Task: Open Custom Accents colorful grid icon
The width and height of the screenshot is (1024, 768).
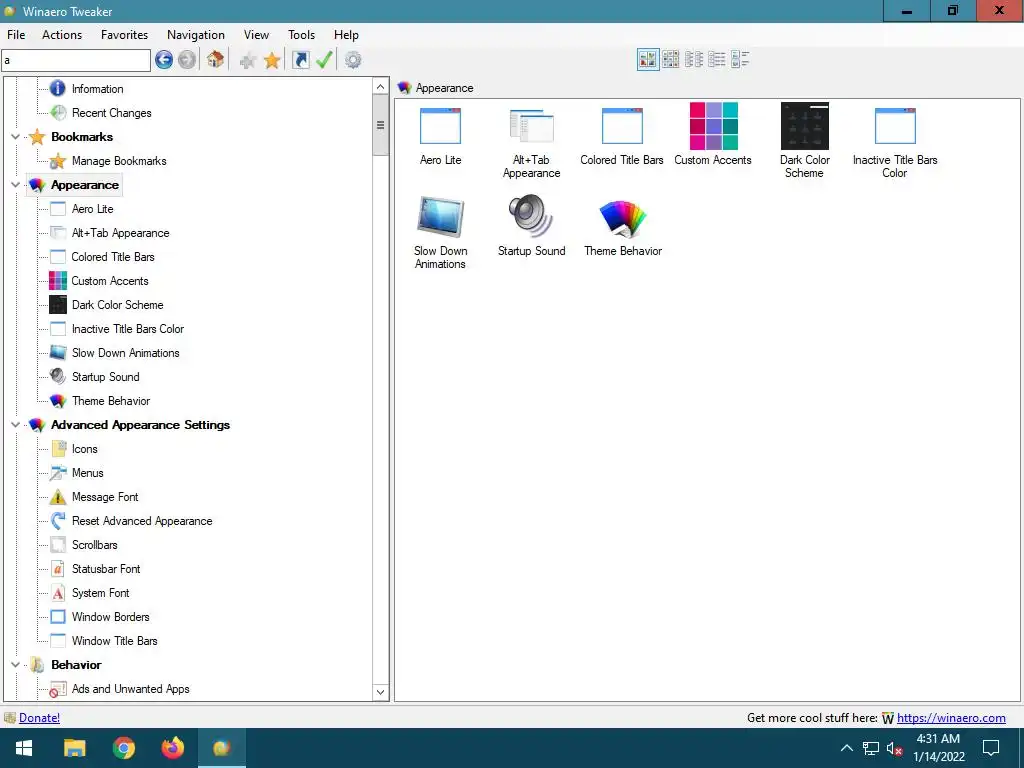Action: [x=713, y=126]
